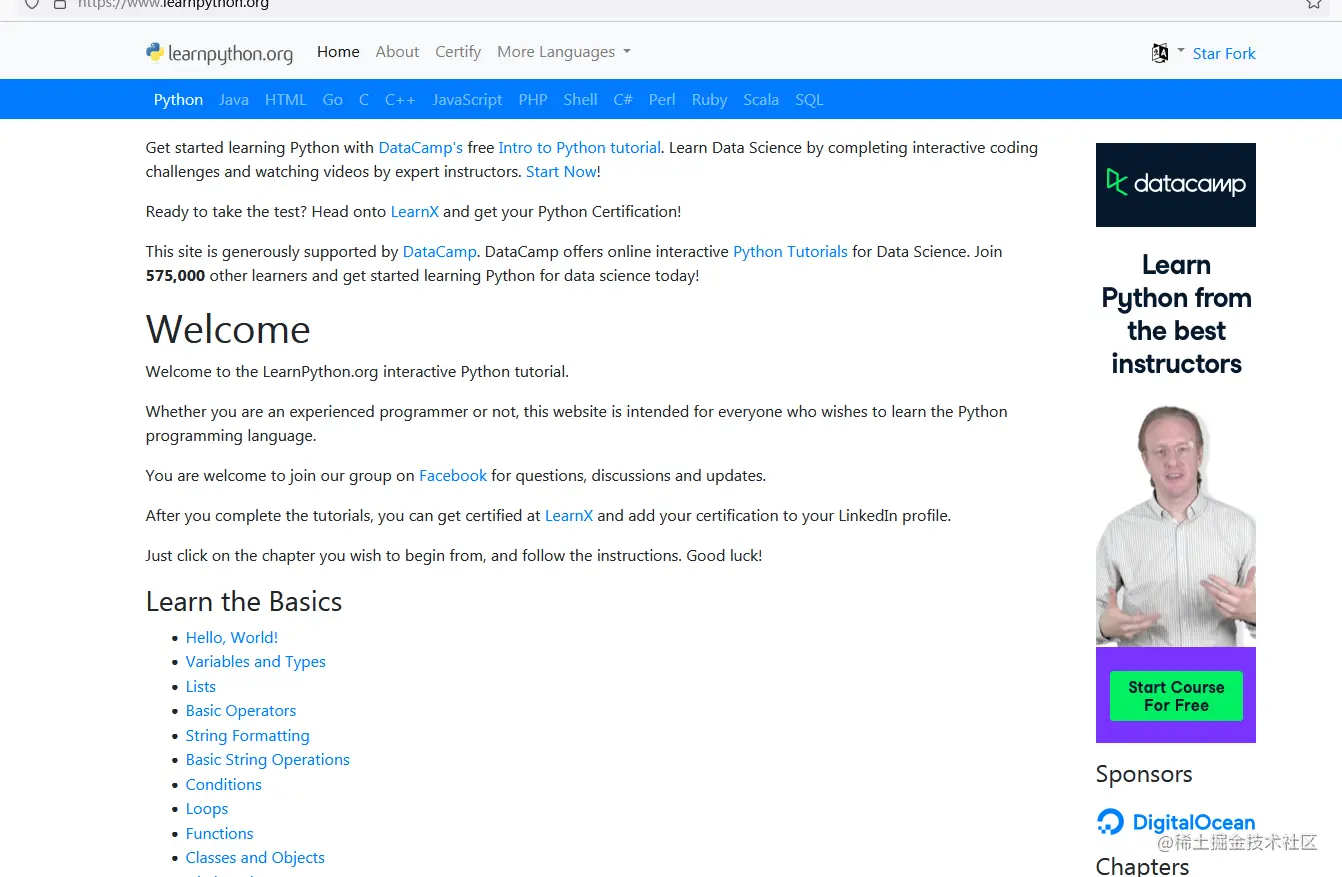The image size is (1342, 877).
Task: Switch to the Perl tab
Action: 662,100
